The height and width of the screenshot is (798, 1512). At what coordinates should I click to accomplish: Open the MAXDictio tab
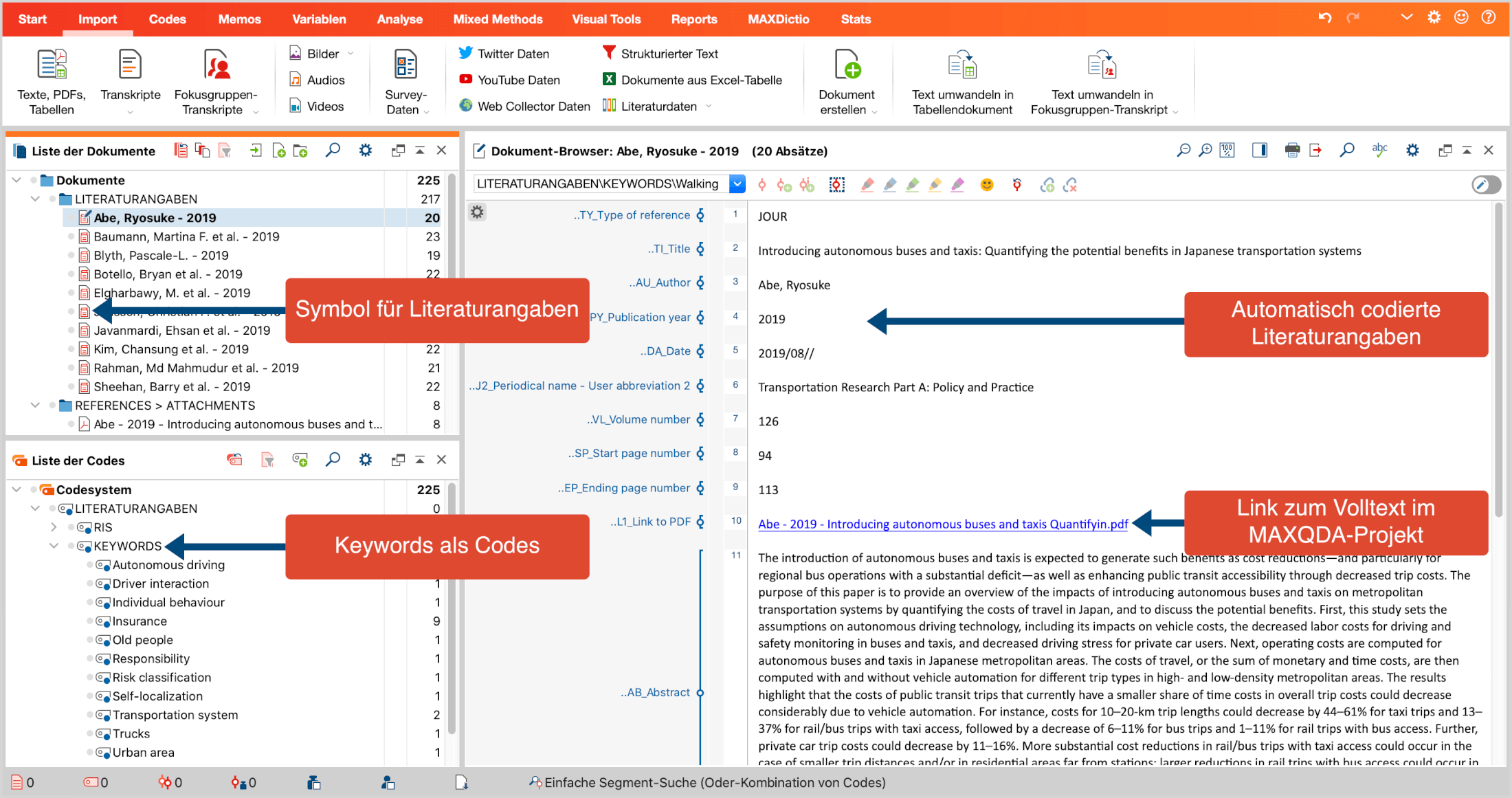pos(778,19)
